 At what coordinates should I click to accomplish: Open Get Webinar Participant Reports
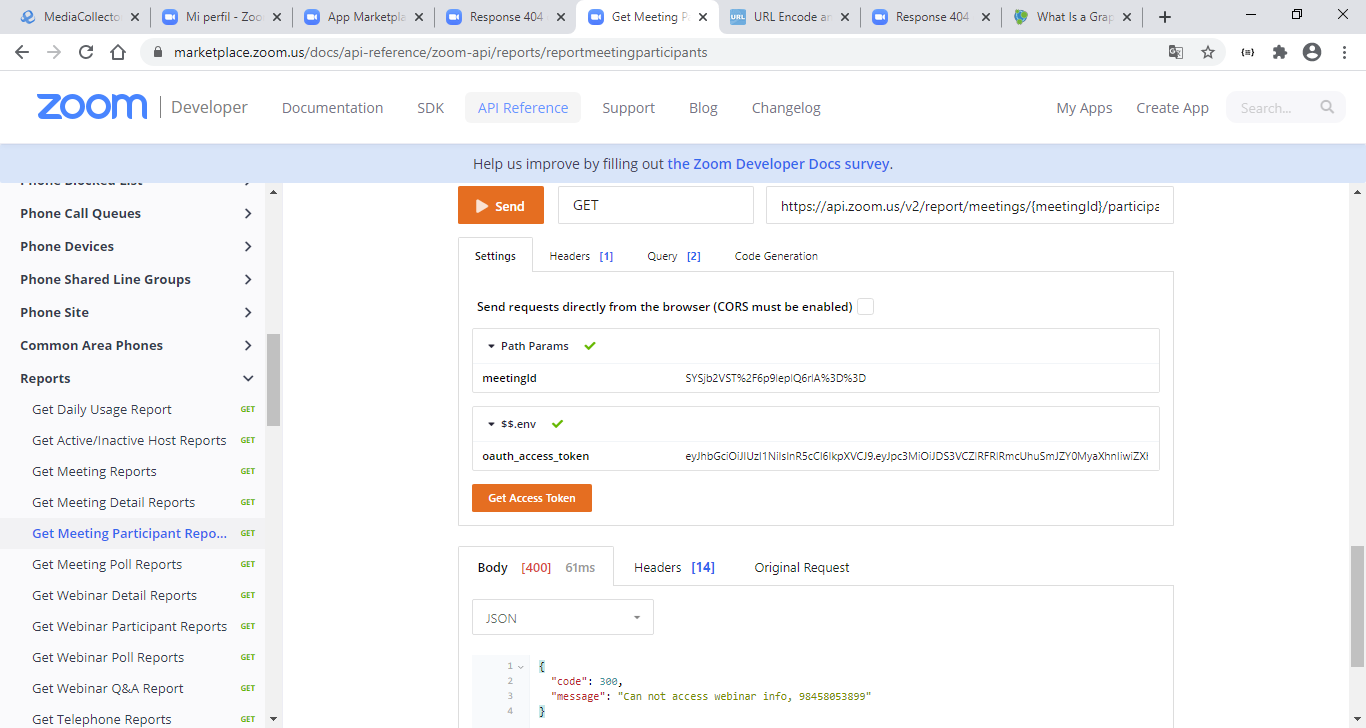point(130,626)
